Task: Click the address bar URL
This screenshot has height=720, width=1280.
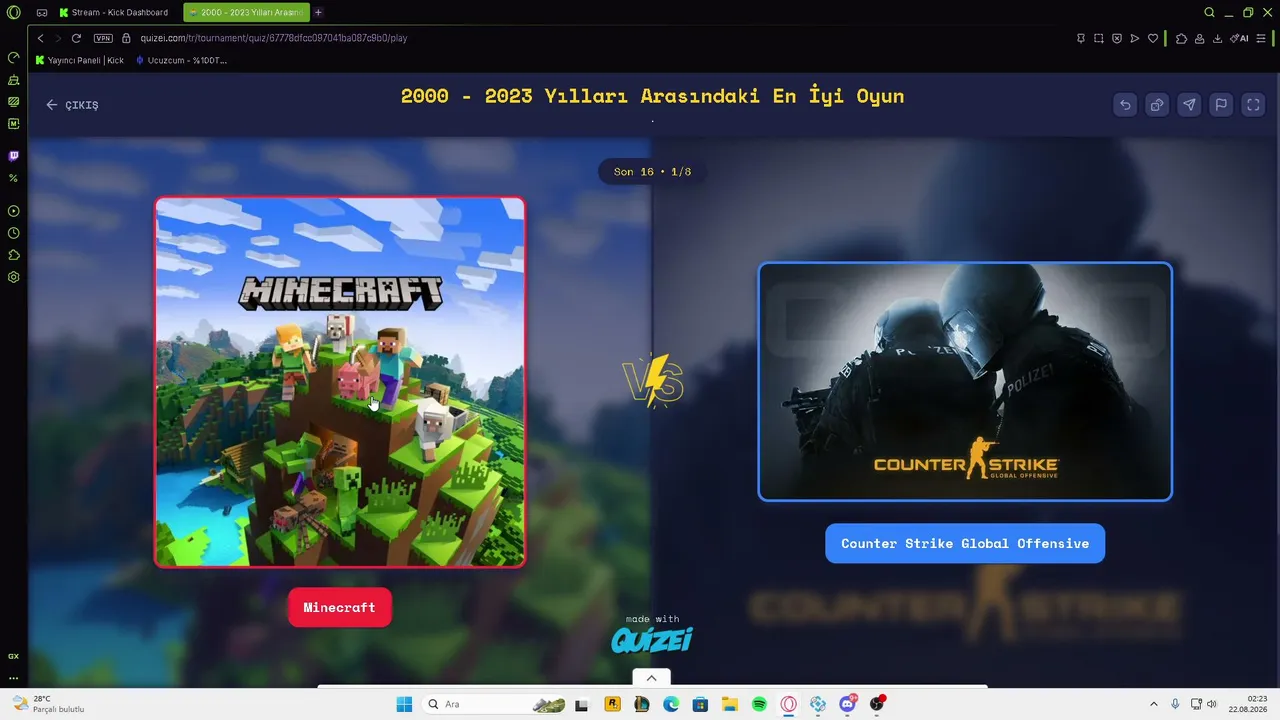Action: point(273,38)
